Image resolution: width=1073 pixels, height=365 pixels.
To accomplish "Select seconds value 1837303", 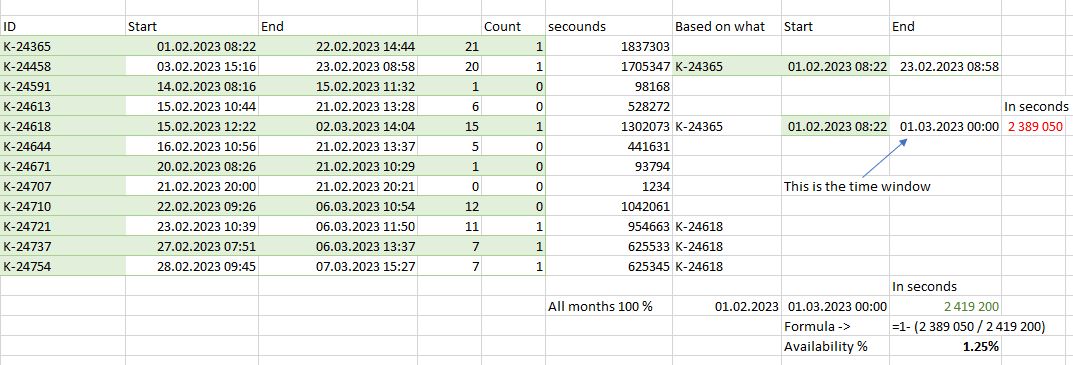I will click(608, 47).
